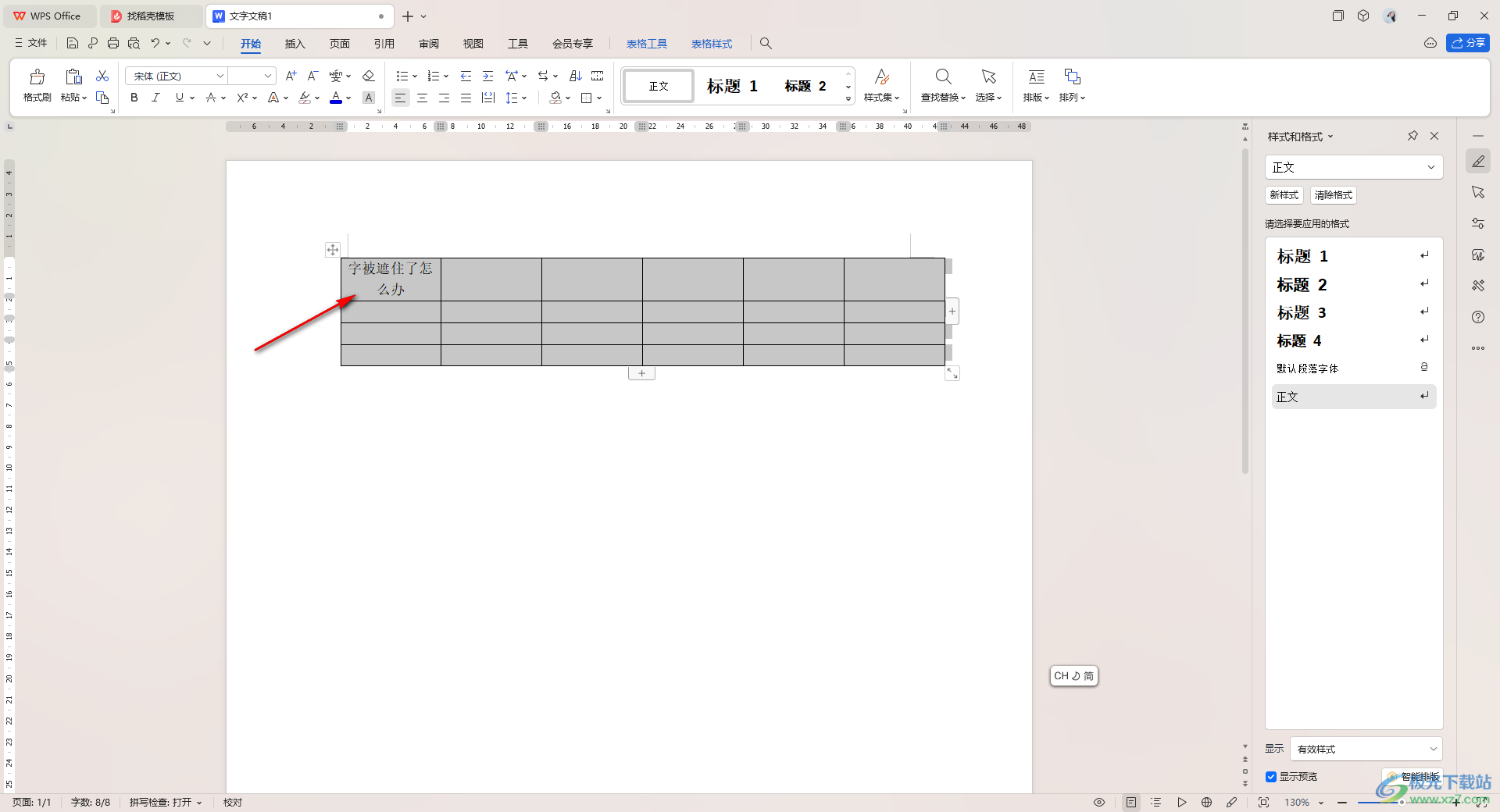This screenshot has width=1500, height=812.
Task: Switch to web layout globe icon
Action: (1206, 803)
